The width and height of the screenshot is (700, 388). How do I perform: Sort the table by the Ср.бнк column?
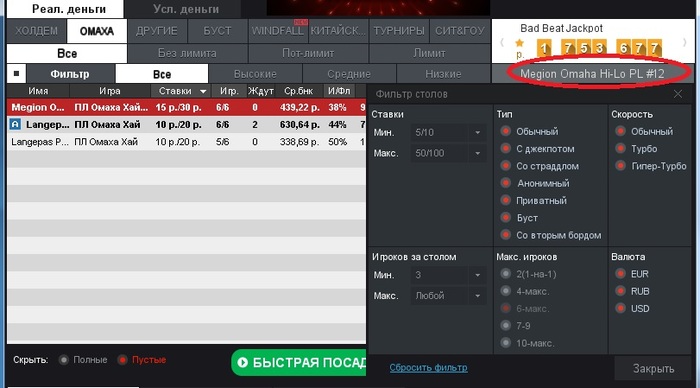click(299, 91)
